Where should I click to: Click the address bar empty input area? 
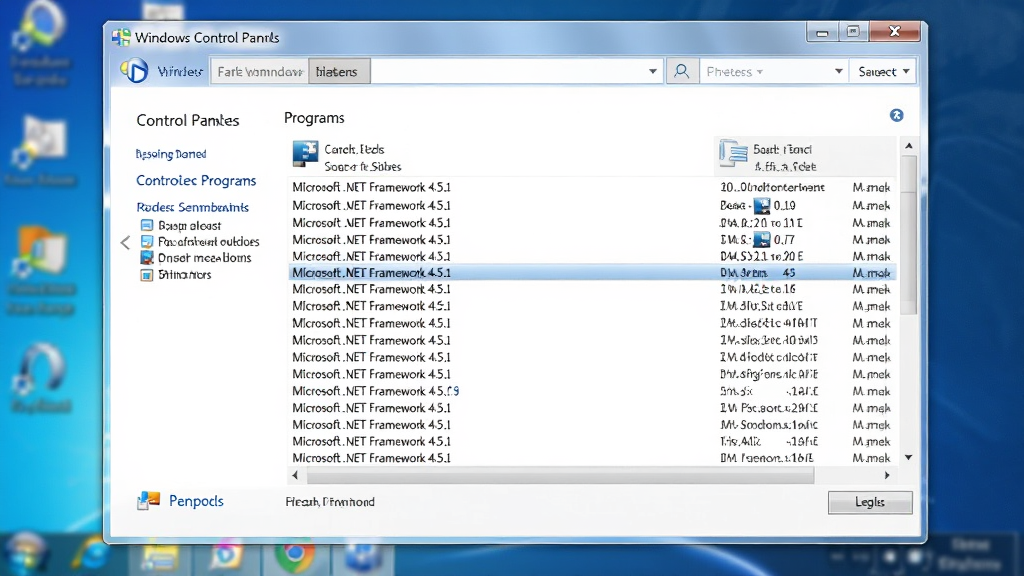(x=507, y=71)
